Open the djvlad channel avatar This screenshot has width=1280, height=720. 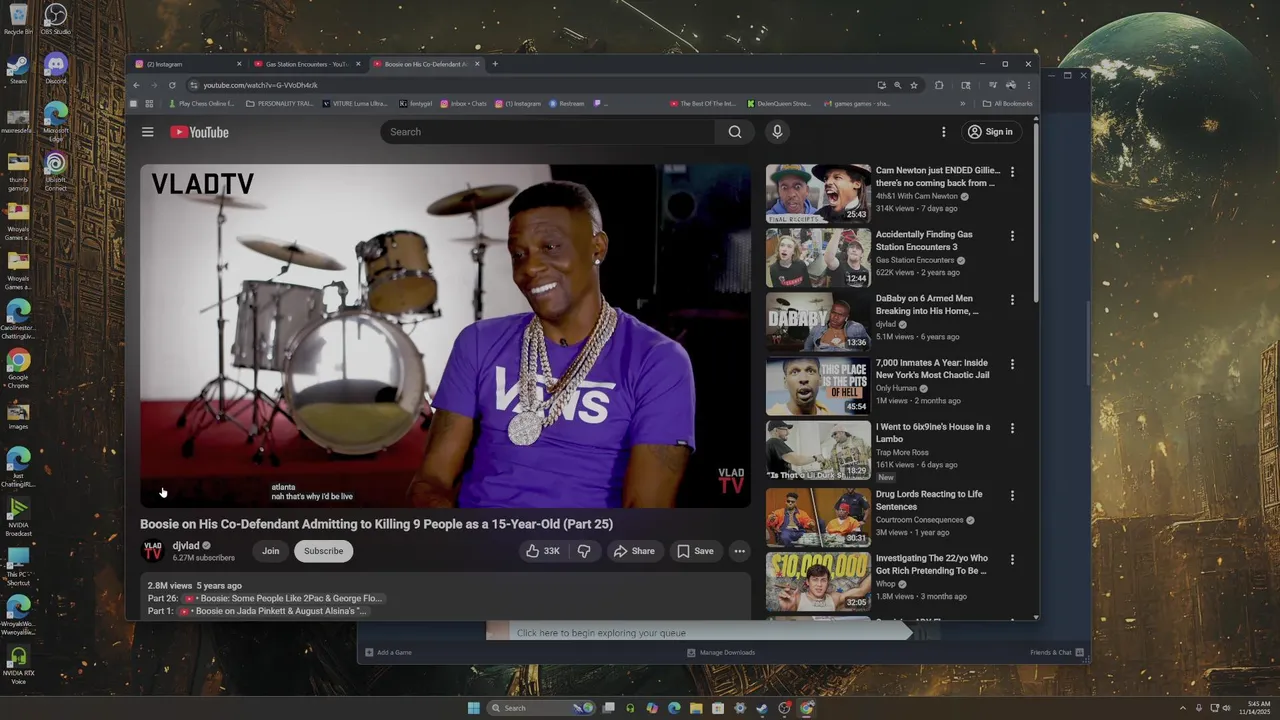coord(153,551)
